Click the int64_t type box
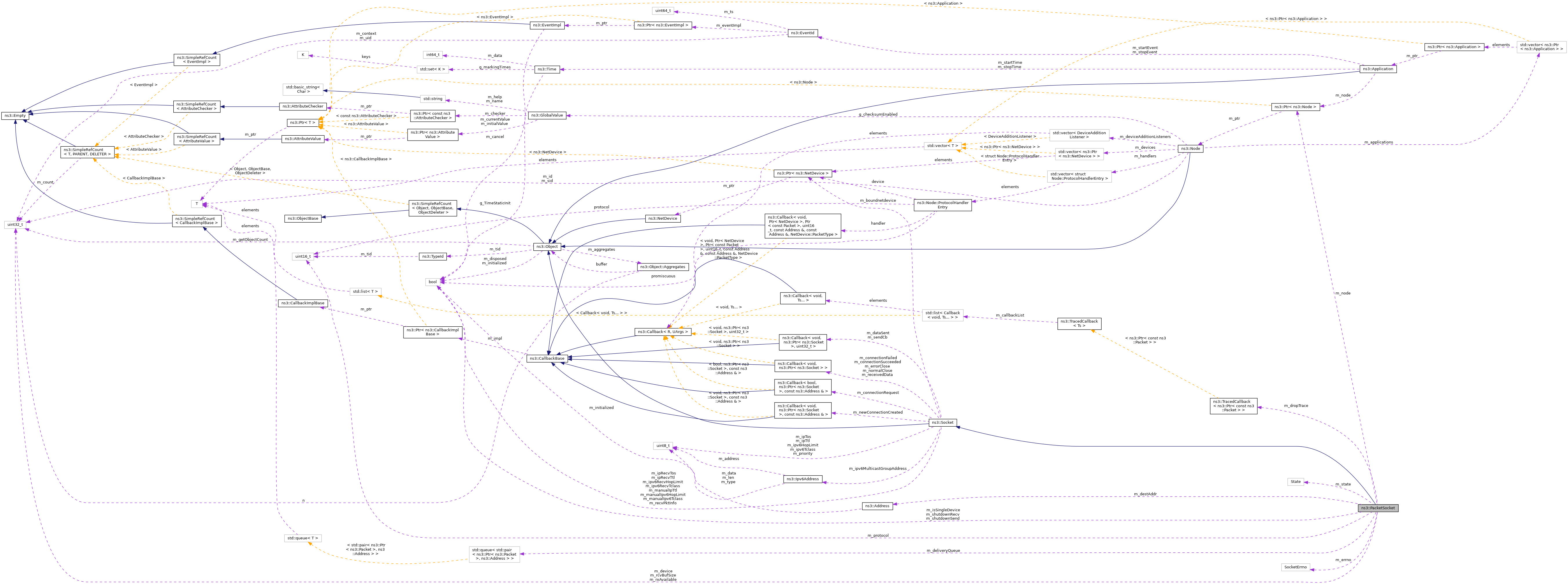Image resolution: width=1568 pixels, height=584 pixels. (433, 55)
